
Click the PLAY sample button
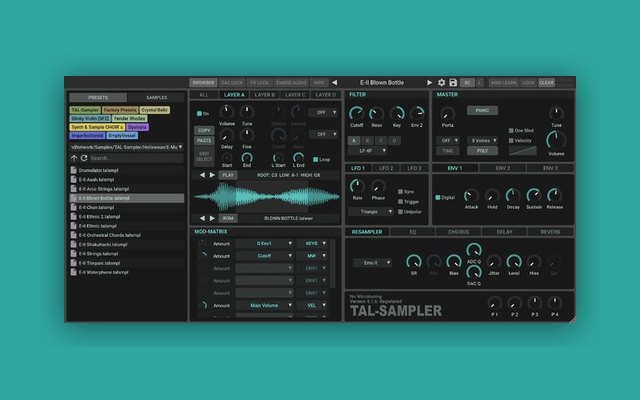(228, 175)
